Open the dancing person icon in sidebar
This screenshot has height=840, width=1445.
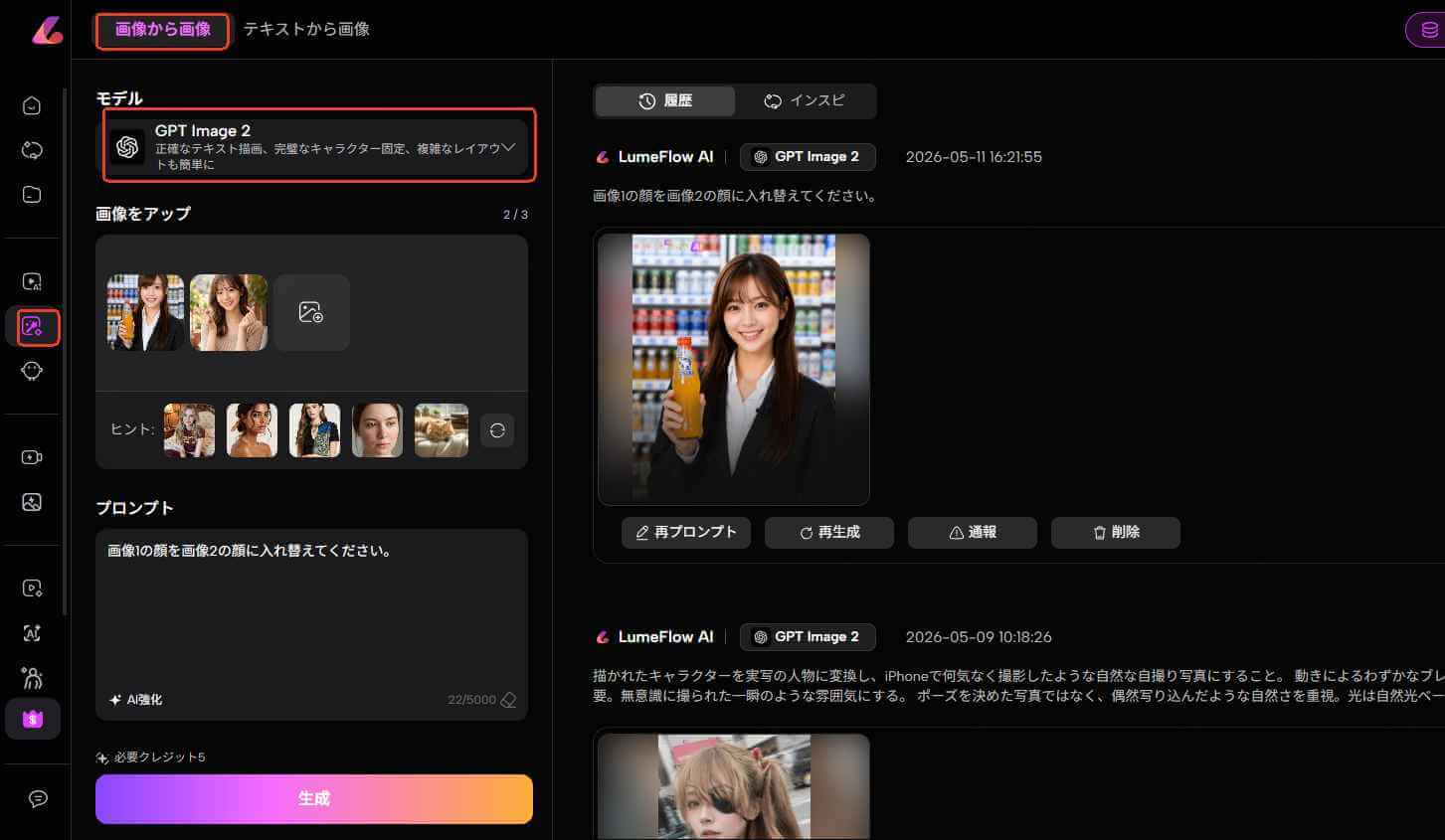32,678
